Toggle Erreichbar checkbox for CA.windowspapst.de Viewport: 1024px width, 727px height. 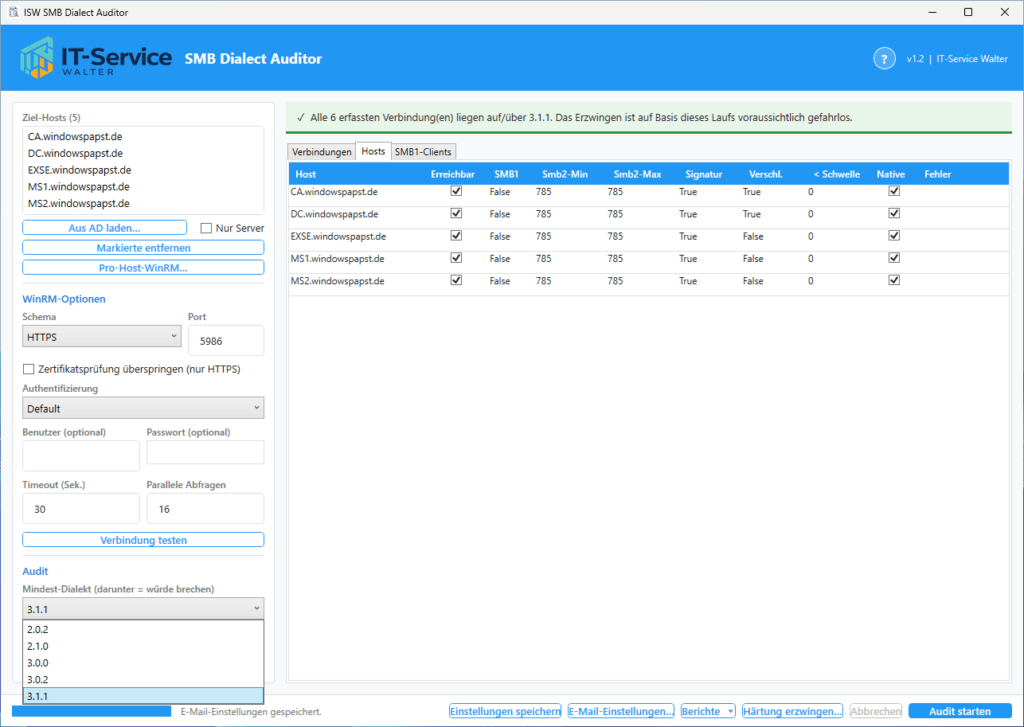coord(456,191)
